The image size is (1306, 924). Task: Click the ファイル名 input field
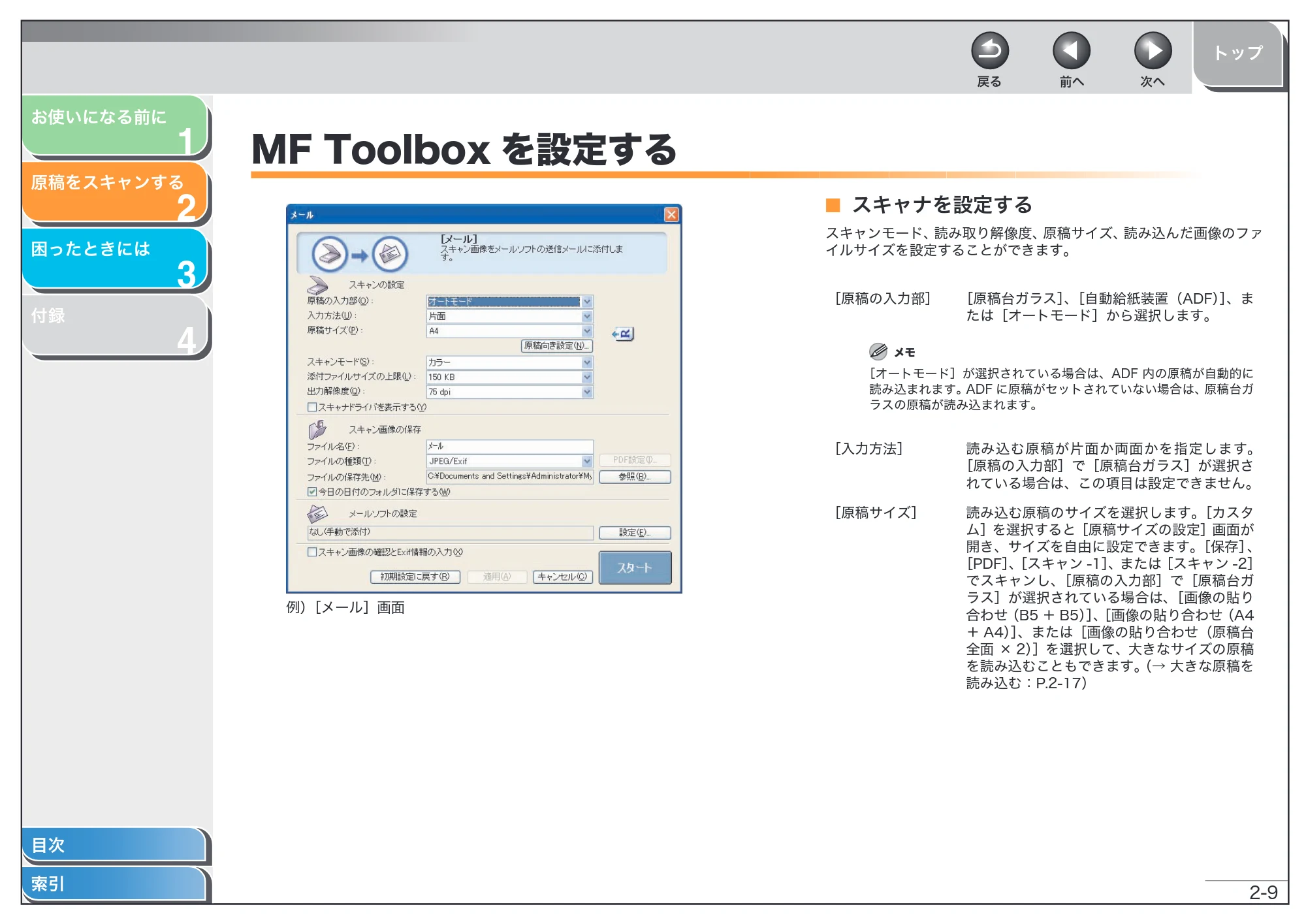(x=509, y=446)
